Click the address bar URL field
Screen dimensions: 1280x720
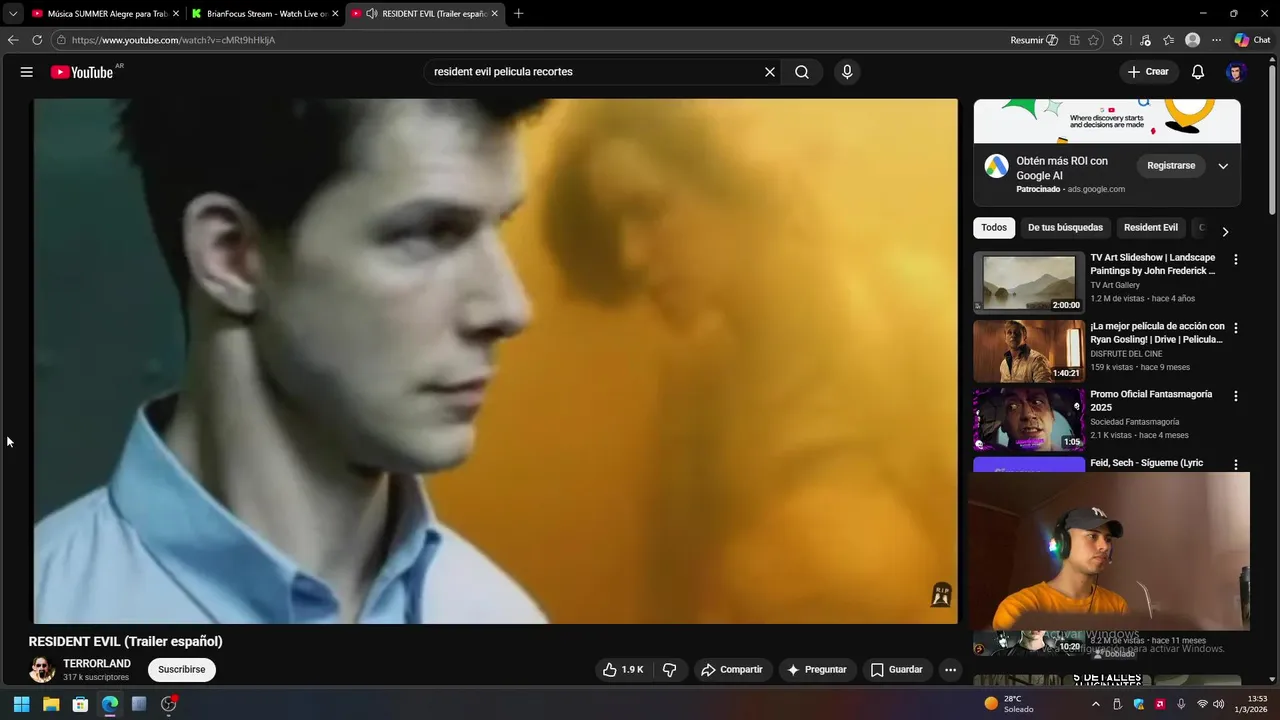tap(530, 40)
